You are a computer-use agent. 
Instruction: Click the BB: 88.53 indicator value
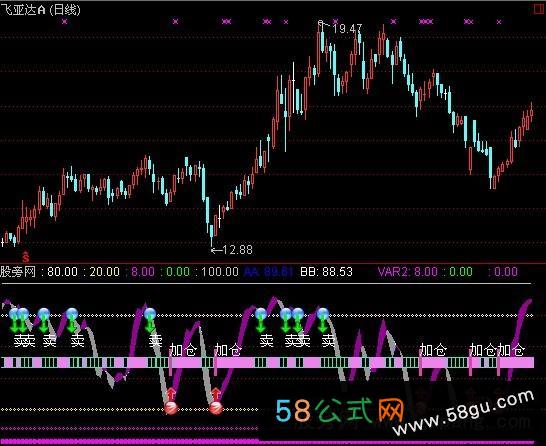click(x=327, y=272)
